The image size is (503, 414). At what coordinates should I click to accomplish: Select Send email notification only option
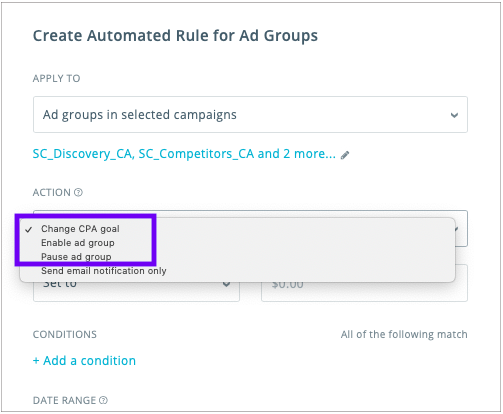104,271
